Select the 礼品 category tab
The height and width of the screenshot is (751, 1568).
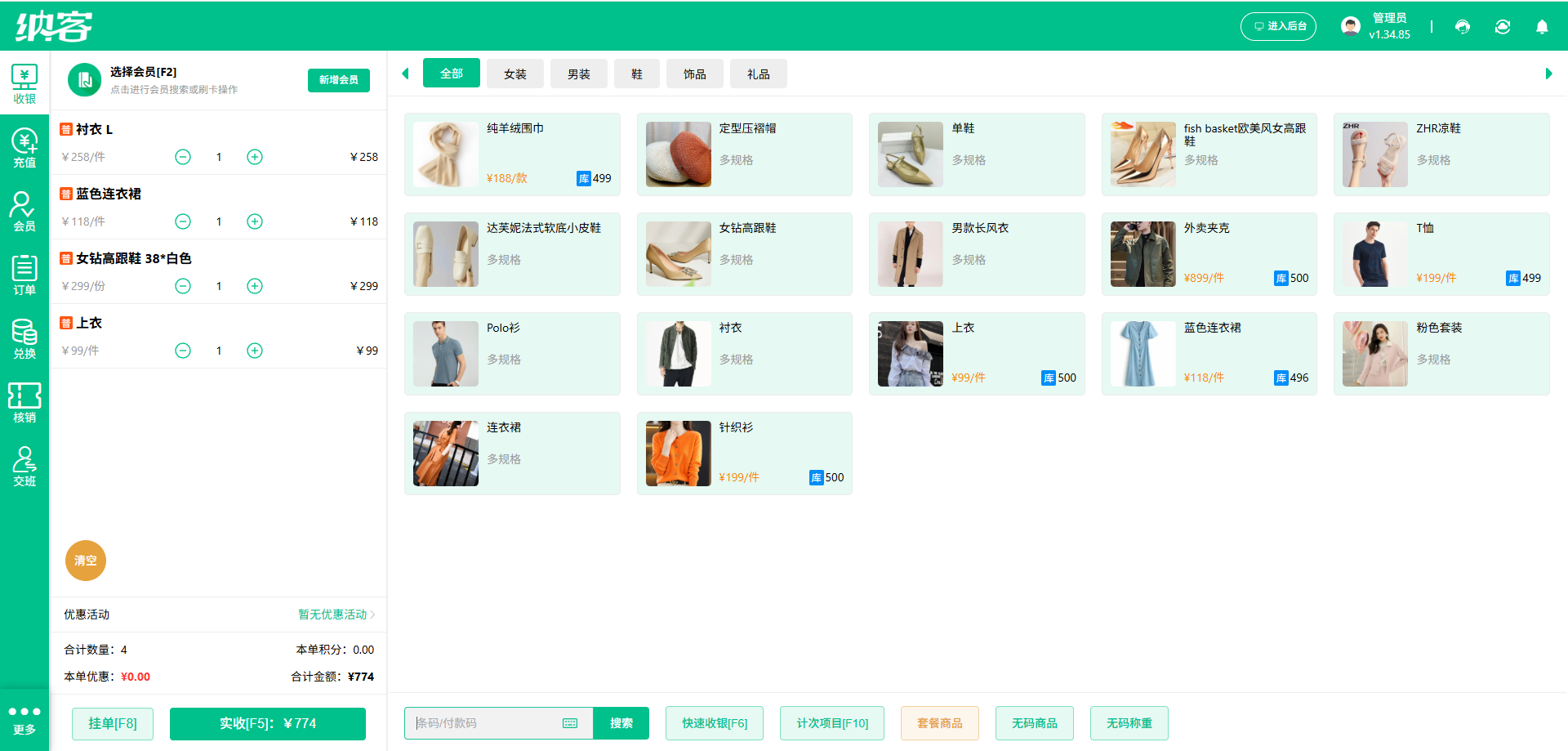coord(759,74)
